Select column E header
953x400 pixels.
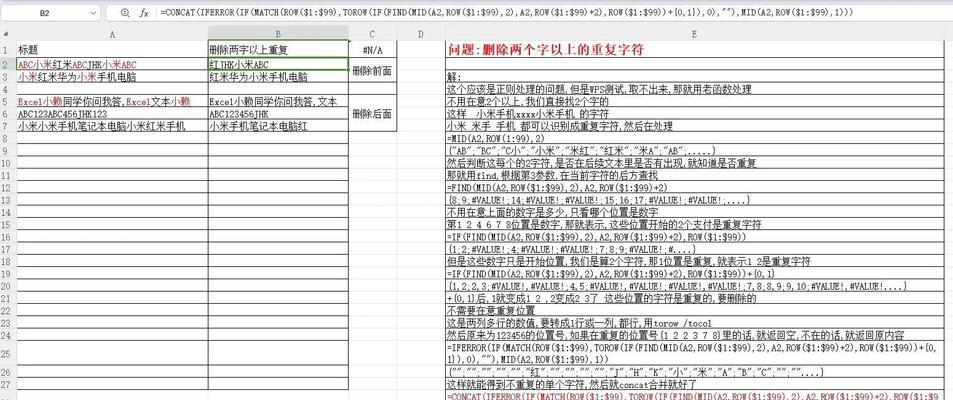click(695, 35)
